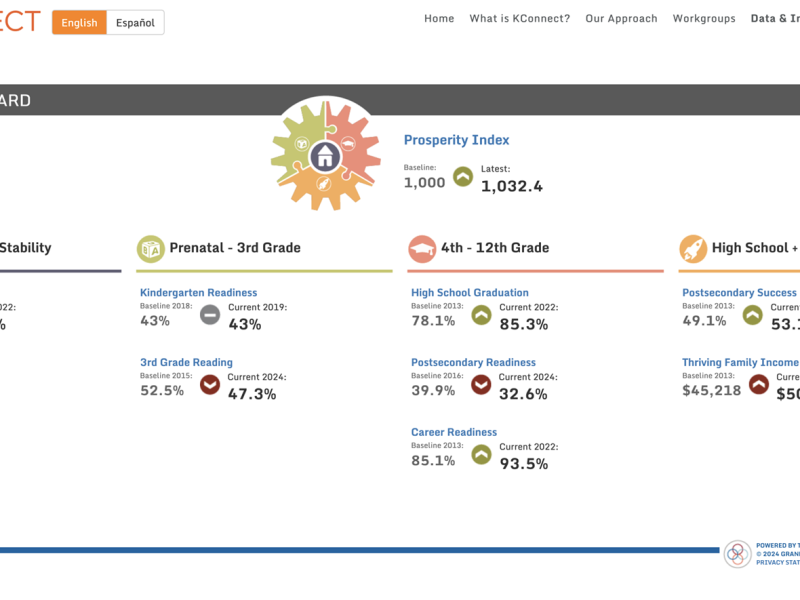Click the red down arrow for 3rd Grade Reading

pyautogui.click(x=209, y=384)
